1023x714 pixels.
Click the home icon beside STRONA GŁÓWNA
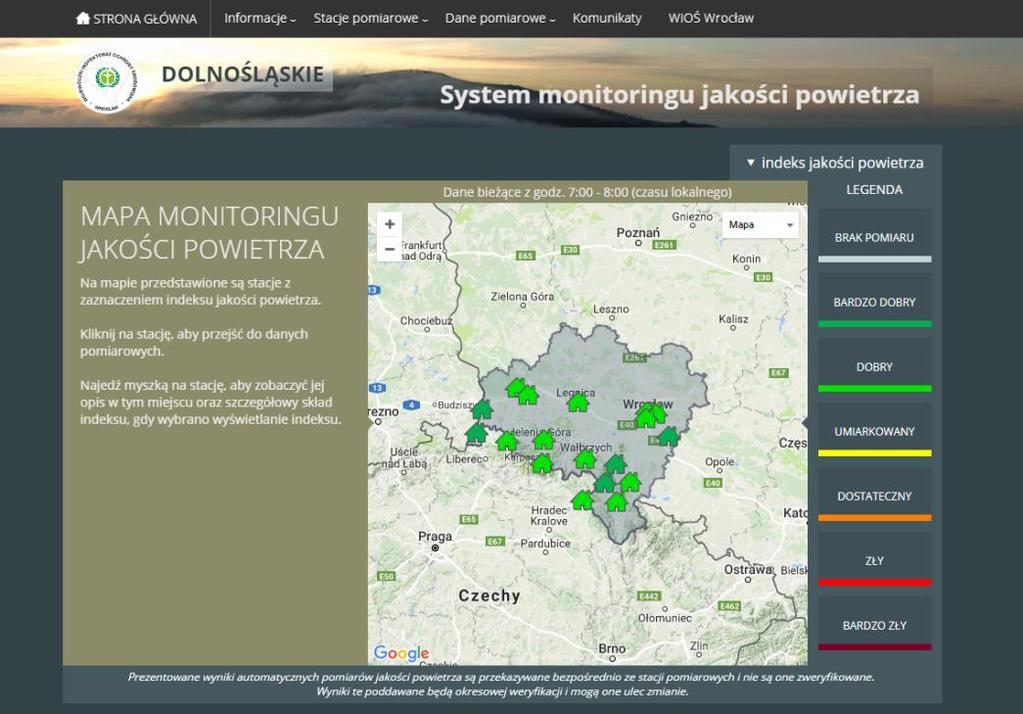[83, 18]
